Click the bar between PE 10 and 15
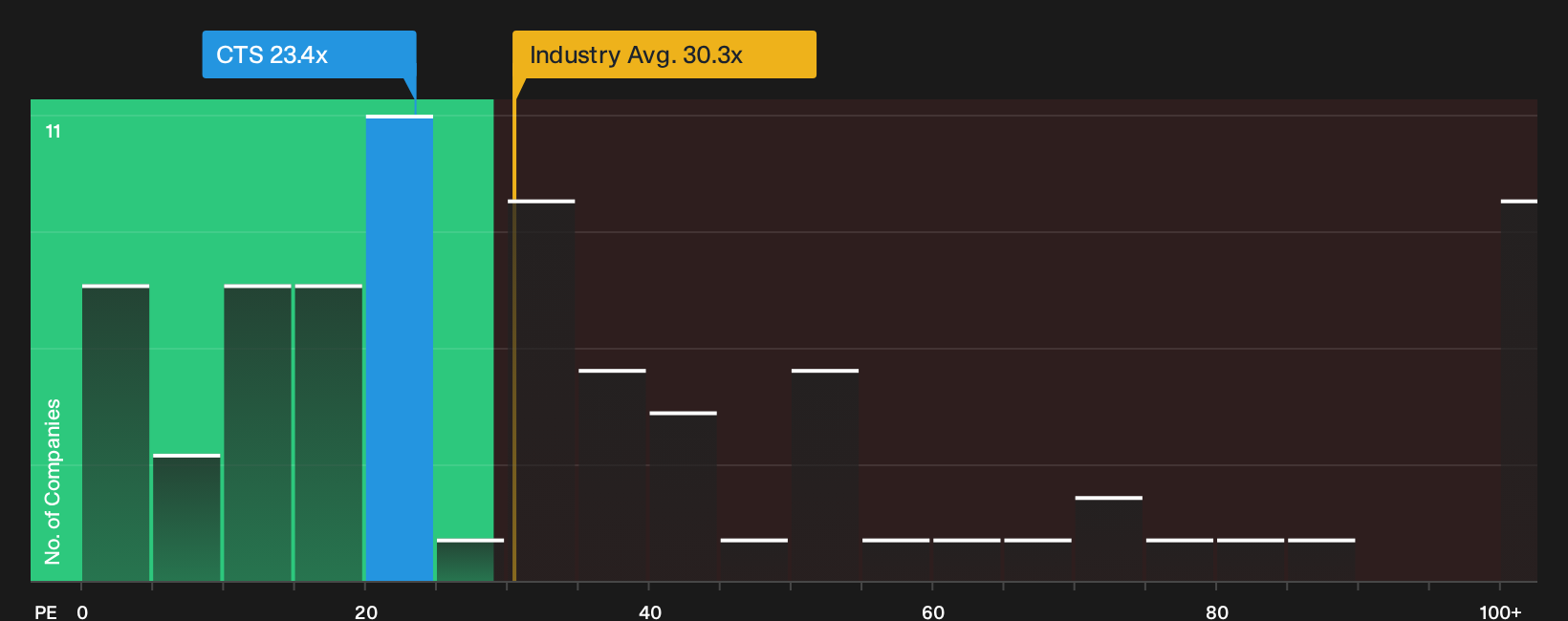The height and width of the screenshot is (621, 1568). (x=258, y=433)
